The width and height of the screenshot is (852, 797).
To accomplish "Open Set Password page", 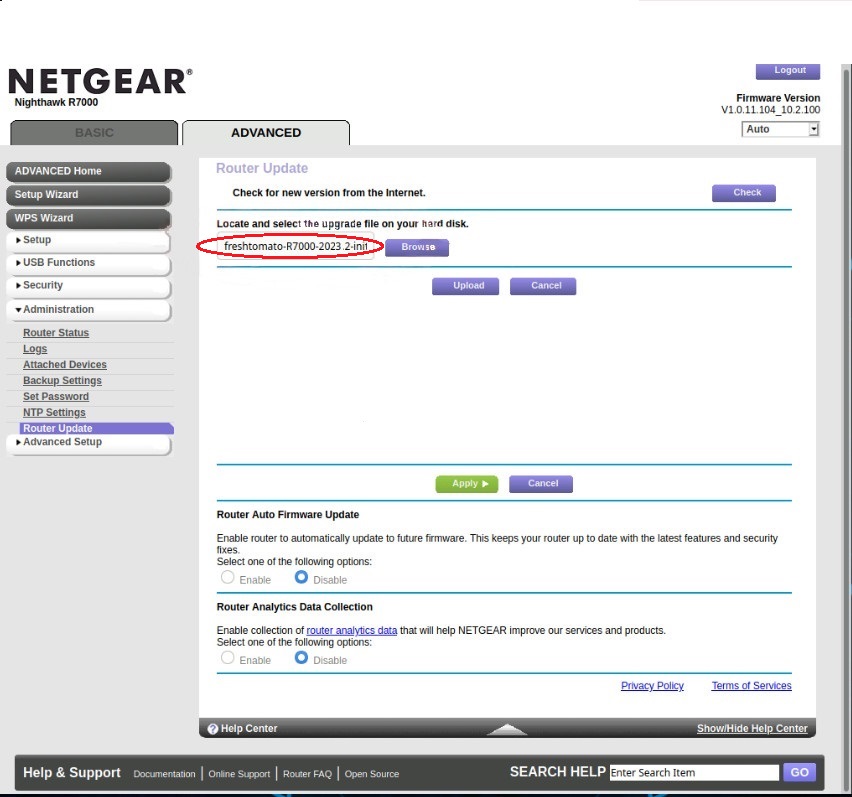I will 56,397.
